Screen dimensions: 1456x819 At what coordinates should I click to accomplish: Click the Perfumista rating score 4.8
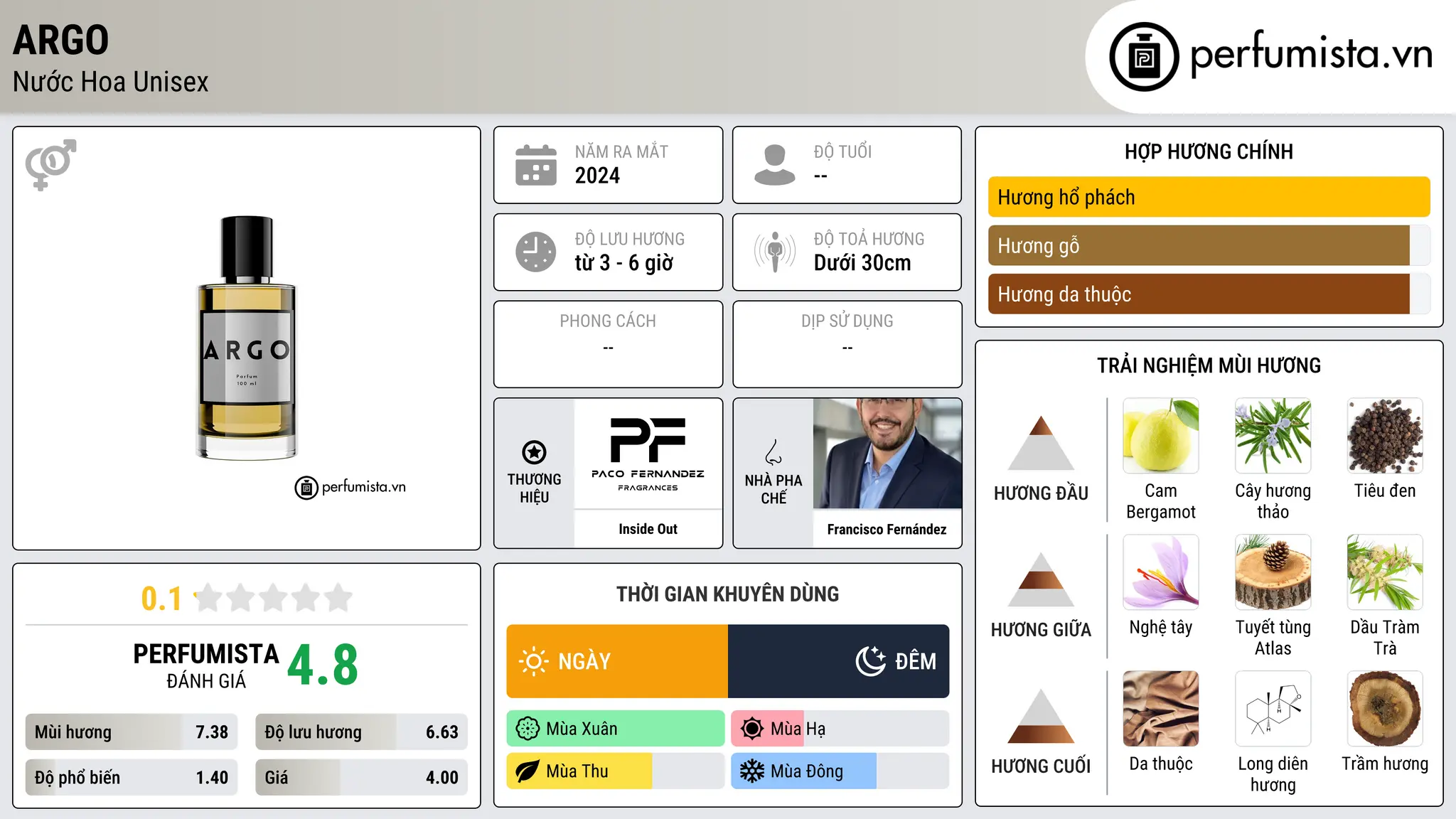pos(323,665)
